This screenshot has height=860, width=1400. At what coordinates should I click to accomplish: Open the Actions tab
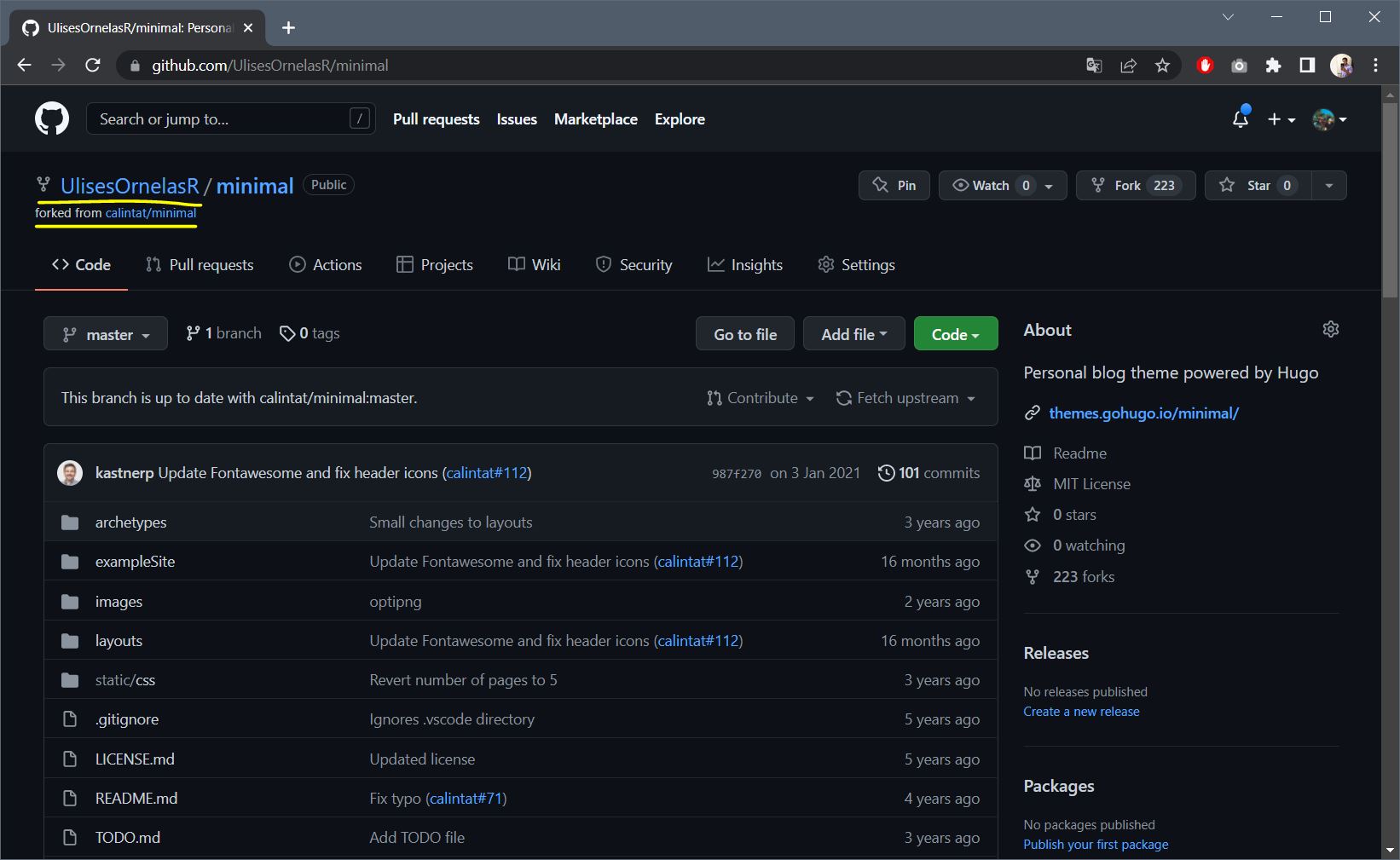[326, 265]
